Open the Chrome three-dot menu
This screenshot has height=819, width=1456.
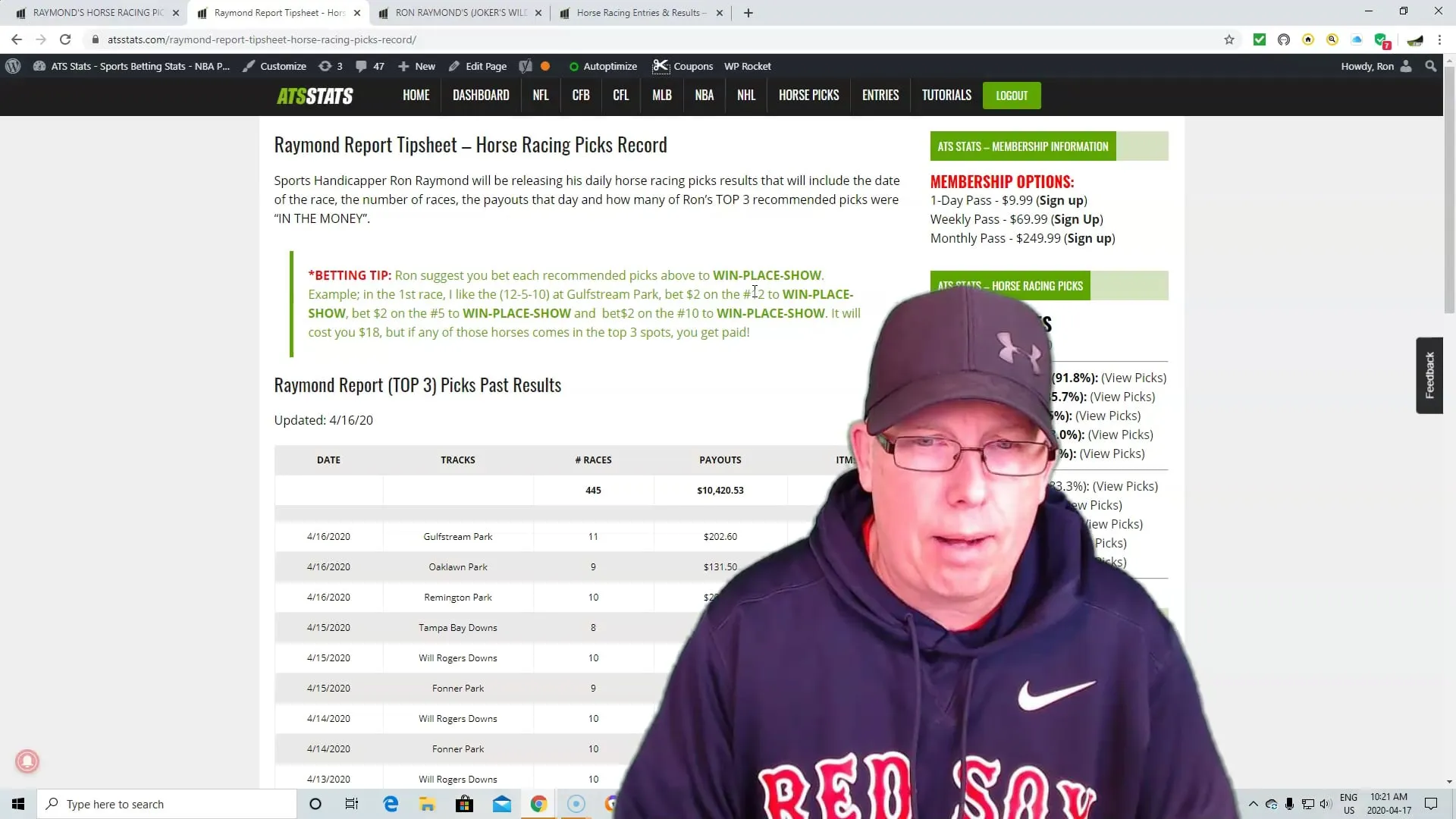click(x=1439, y=39)
